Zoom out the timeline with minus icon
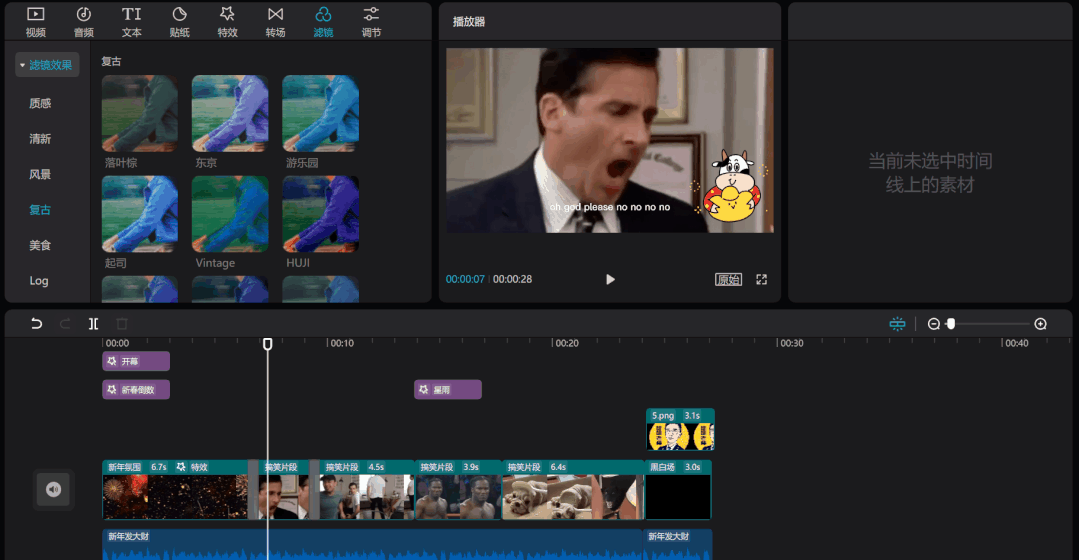 pyautogui.click(x=934, y=323)
